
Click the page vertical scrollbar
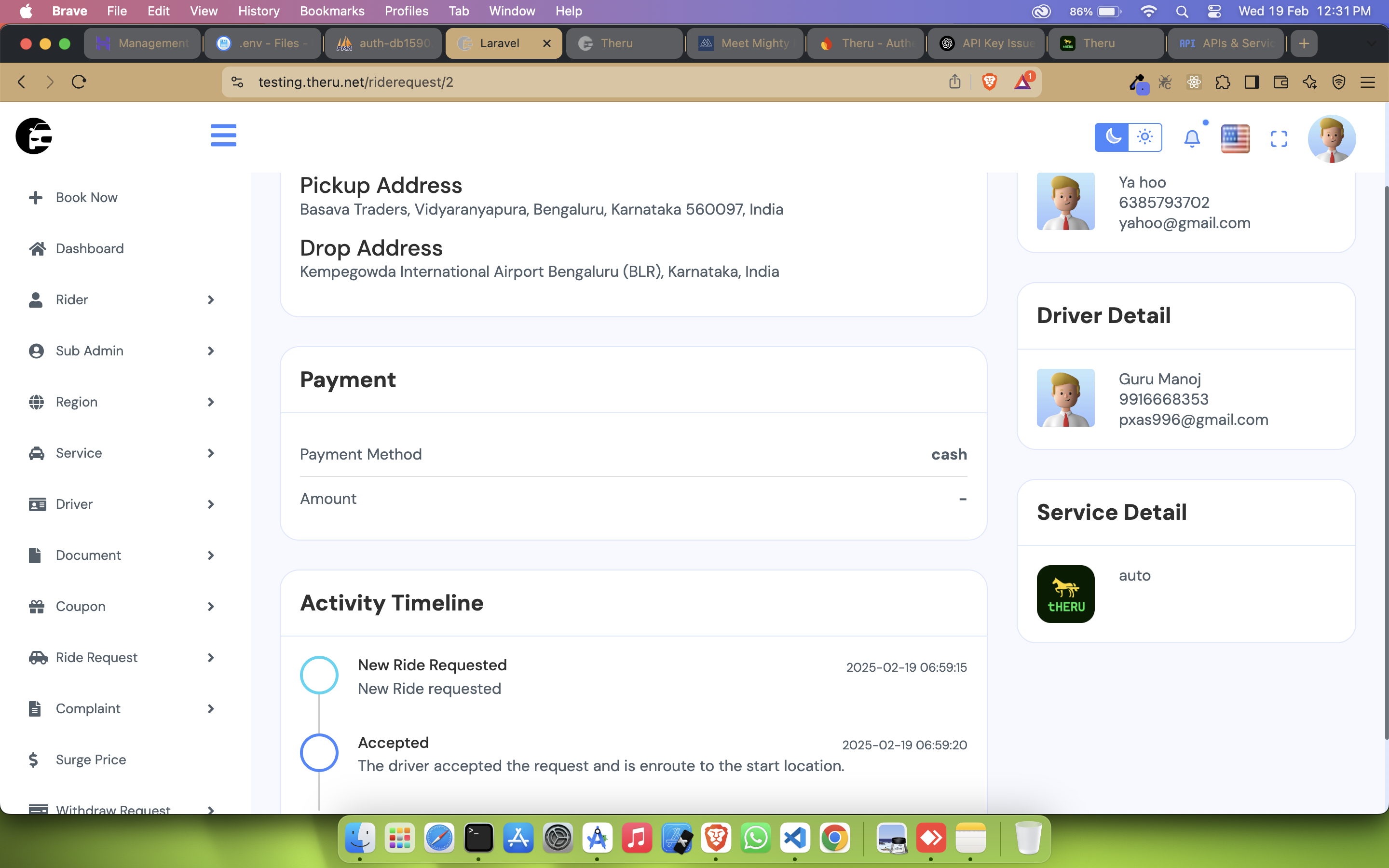(x=1386, y=462)
